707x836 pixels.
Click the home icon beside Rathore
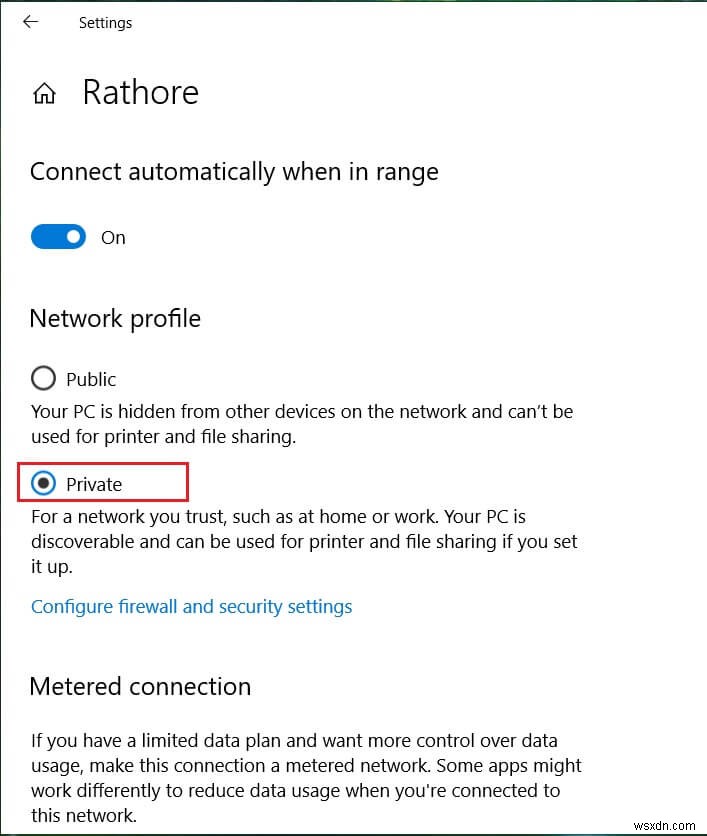(44, 94)
